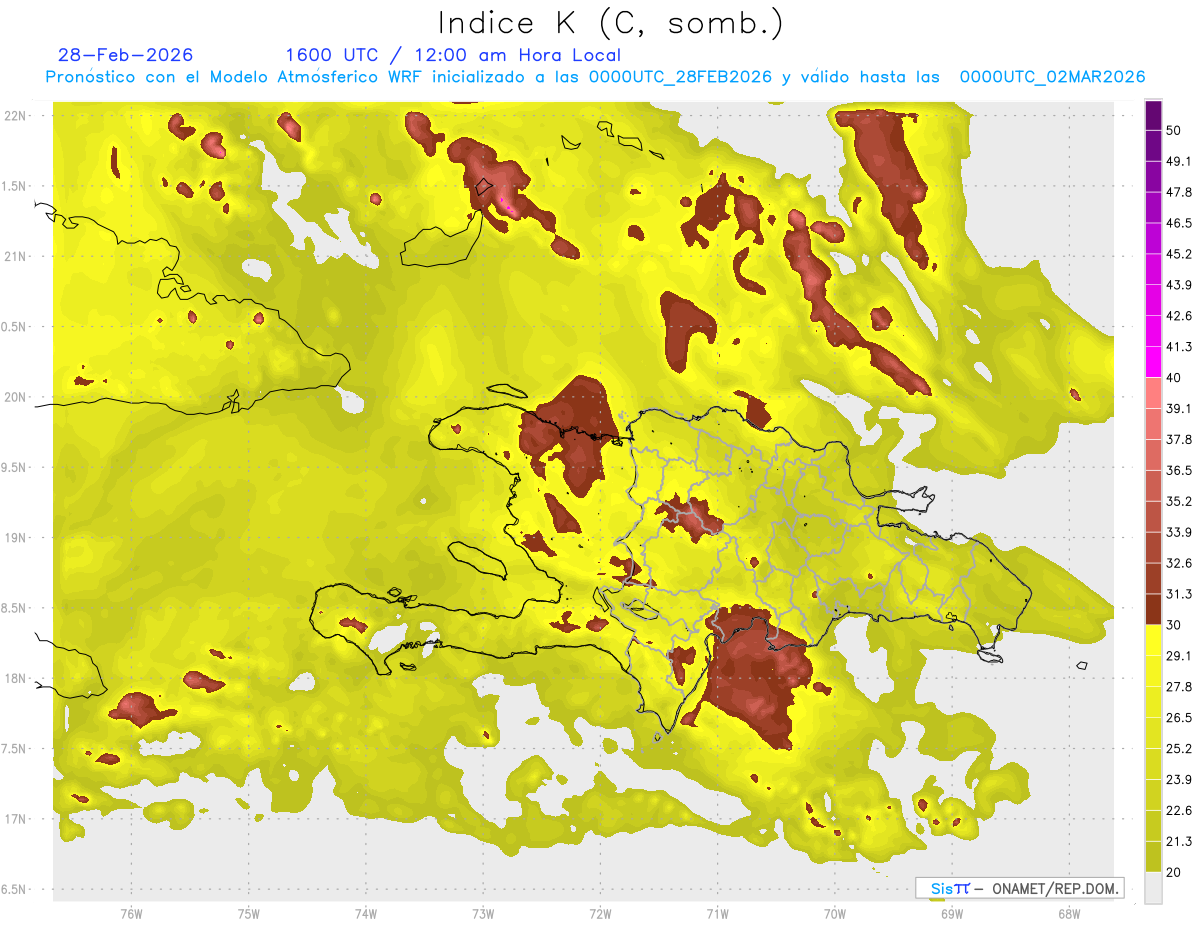Click the longitude label '72W'
The image size is (1200, 927).
(600, 914)
